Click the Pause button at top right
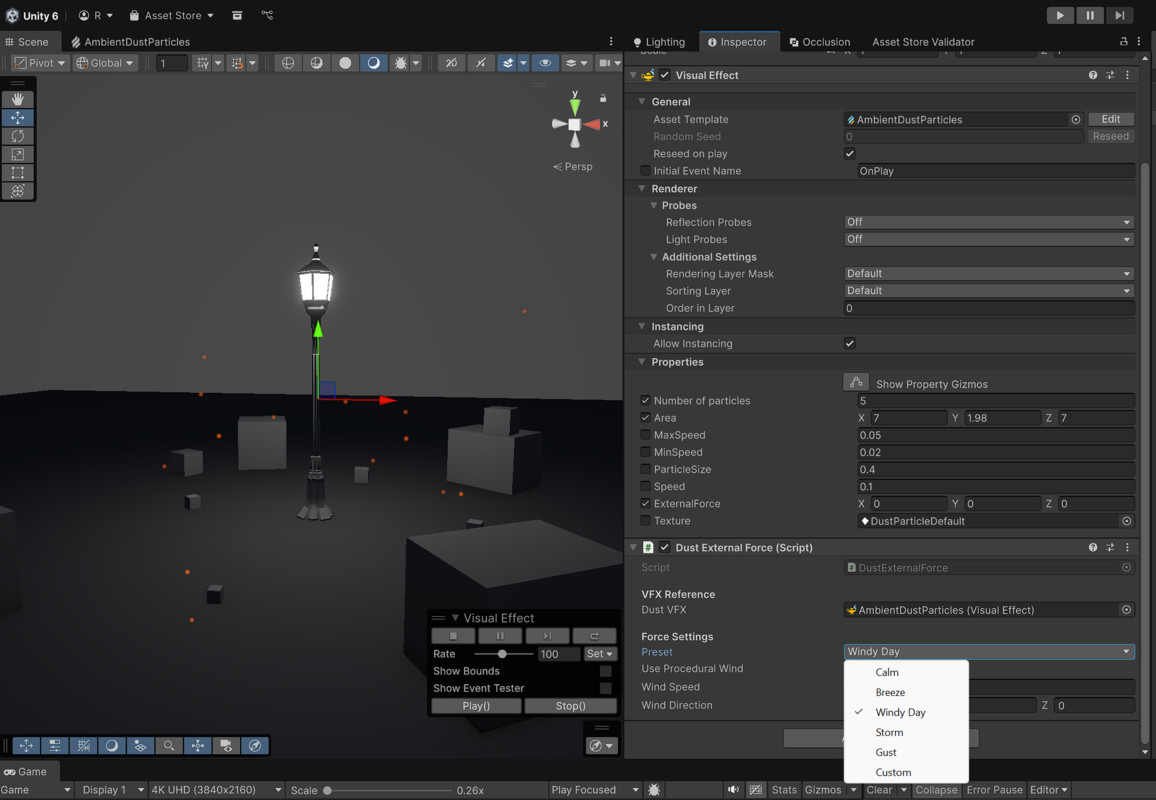 click(1089, 15)
